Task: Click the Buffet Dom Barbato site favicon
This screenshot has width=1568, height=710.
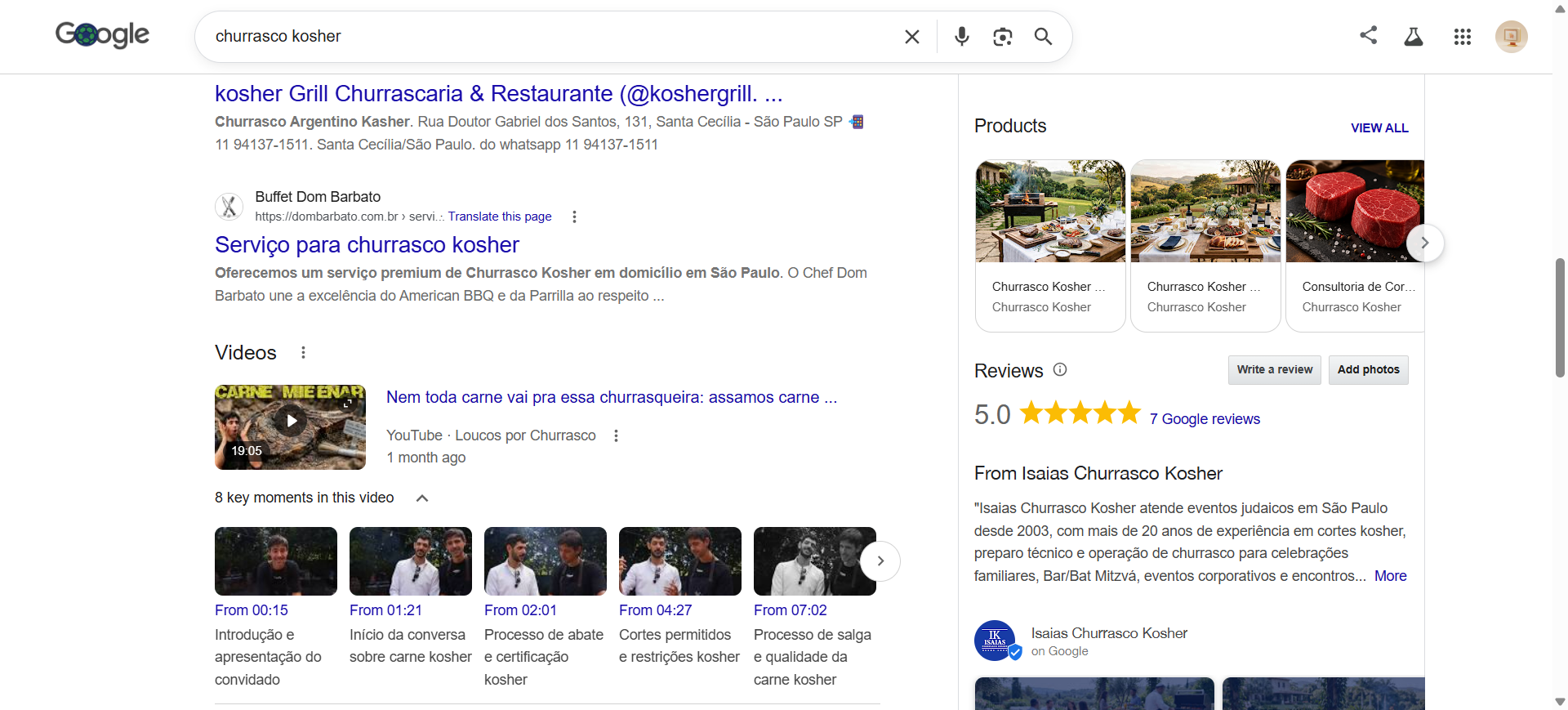Action: pyautogui.click(x=229, y=207)
